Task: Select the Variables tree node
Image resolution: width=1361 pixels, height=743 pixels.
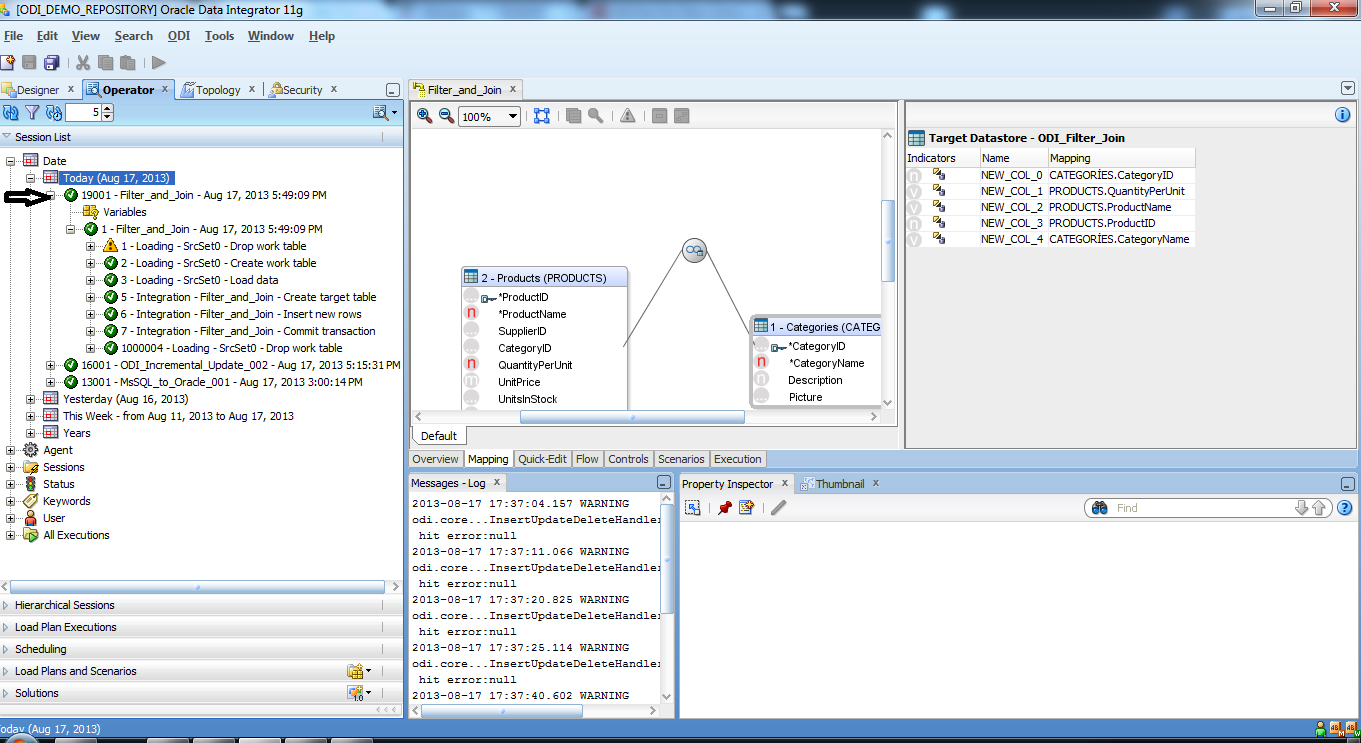Action: 124,212
